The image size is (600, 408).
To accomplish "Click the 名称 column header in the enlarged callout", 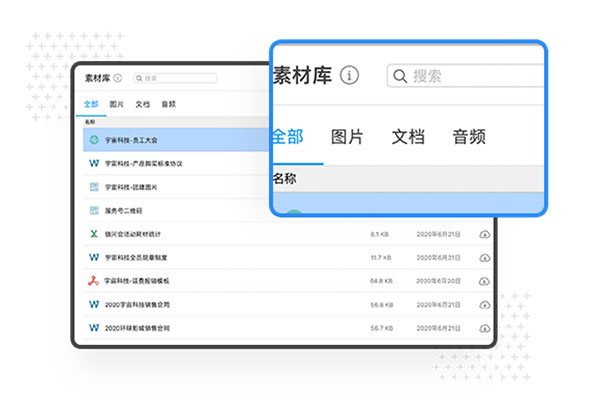I will (285, 179).
